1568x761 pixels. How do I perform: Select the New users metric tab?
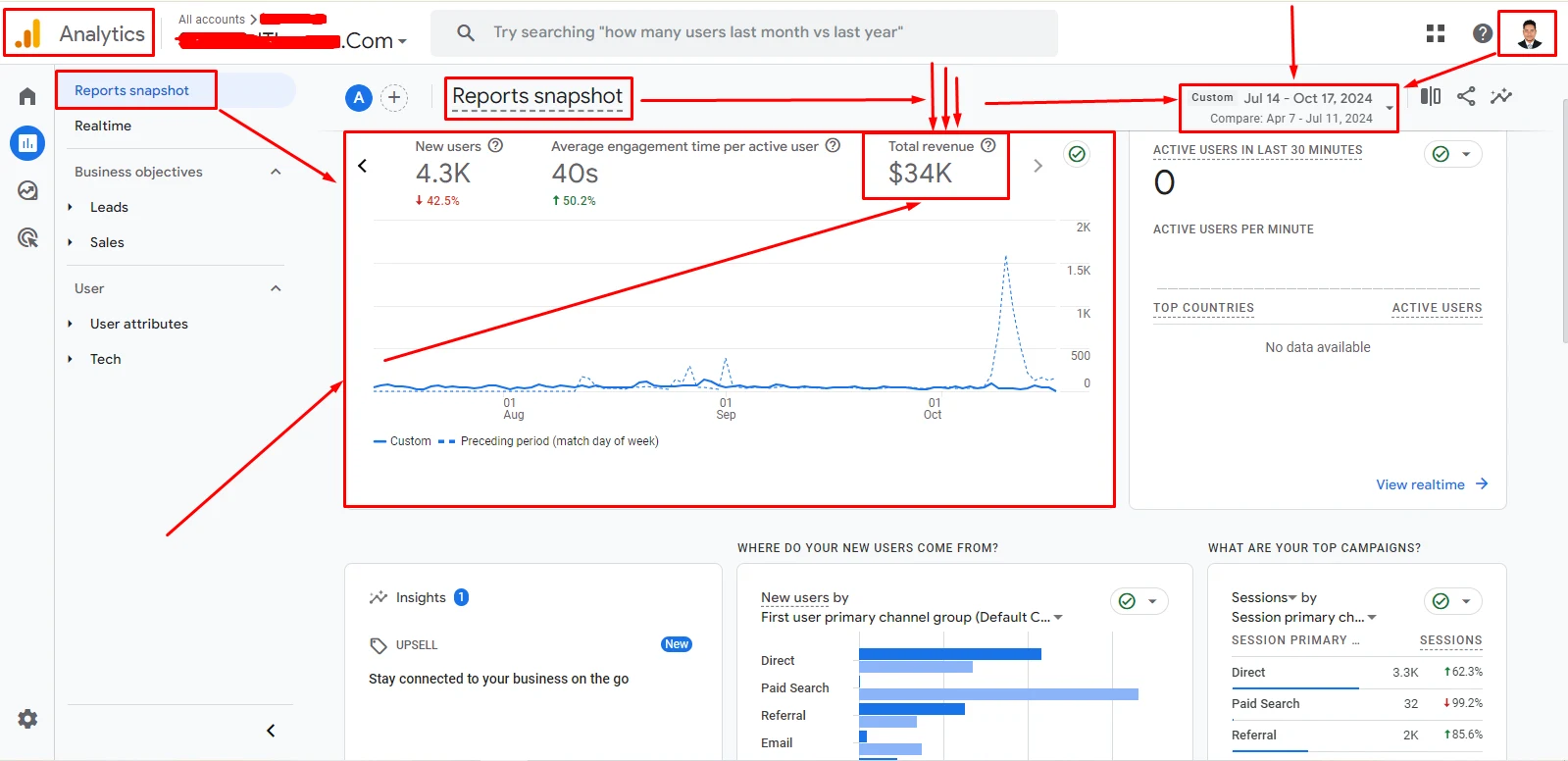[x=458, y=172]
